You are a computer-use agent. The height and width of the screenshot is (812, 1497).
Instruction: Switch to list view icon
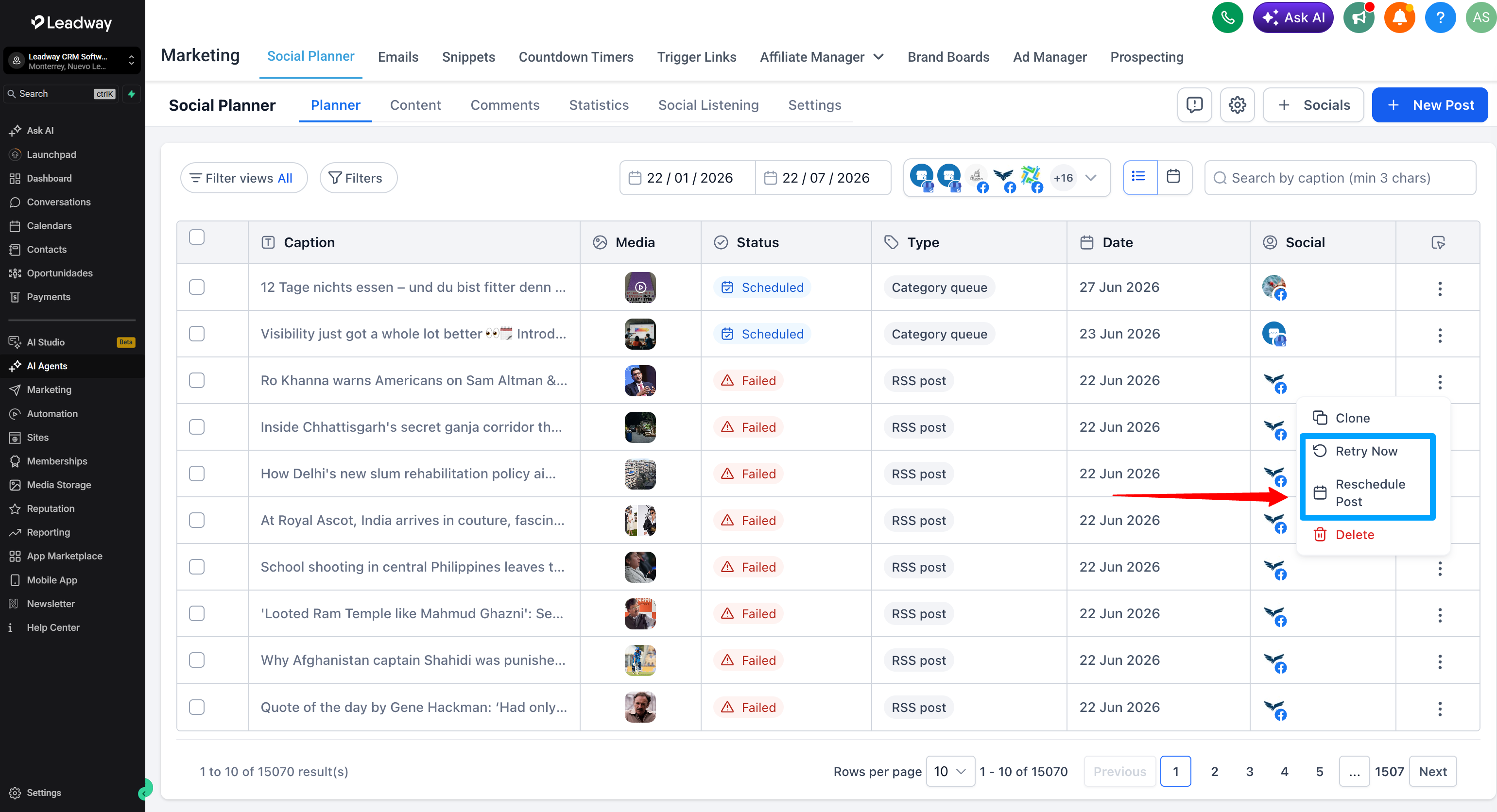coord(1139,177)
